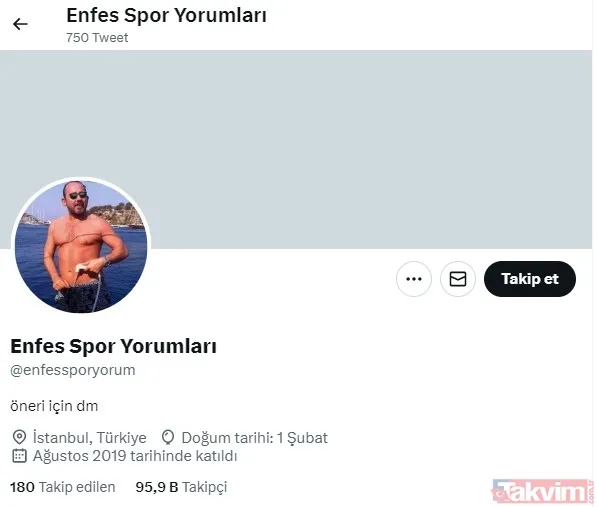Open the profile picture
Image resolution: width=597 pixels, height=507 pixels.
pyautogui.click(x=81, y=246)
